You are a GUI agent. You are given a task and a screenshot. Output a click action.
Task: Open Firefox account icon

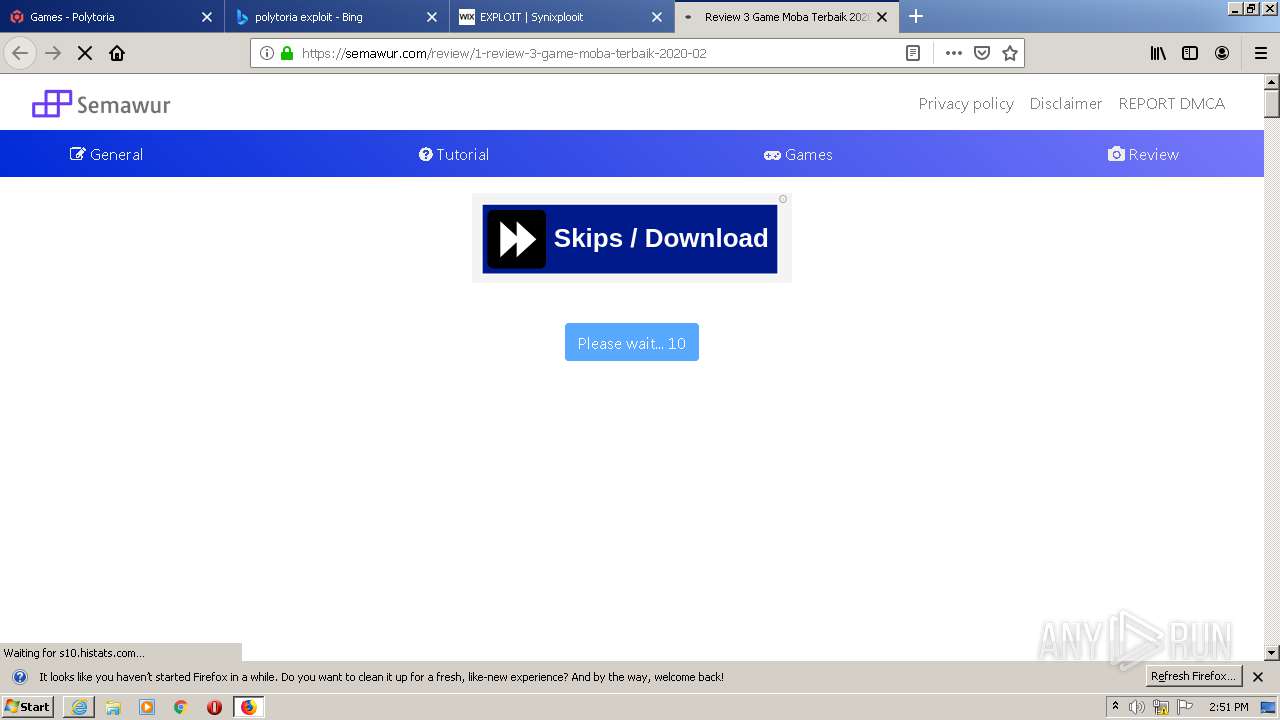[x=1222, y=53]
